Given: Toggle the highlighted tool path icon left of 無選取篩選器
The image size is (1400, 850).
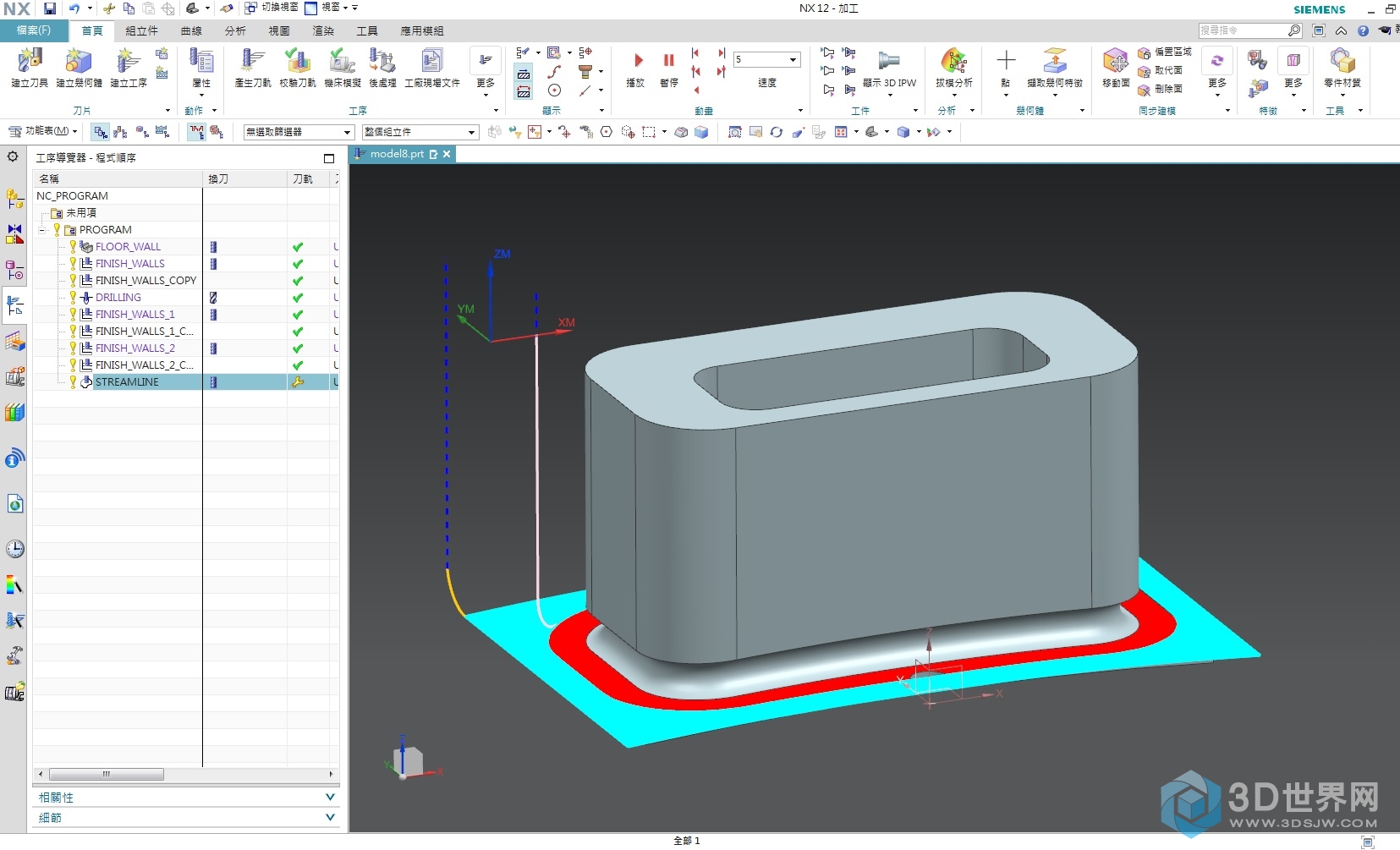Looking at the screenshot, I should 196,132.
